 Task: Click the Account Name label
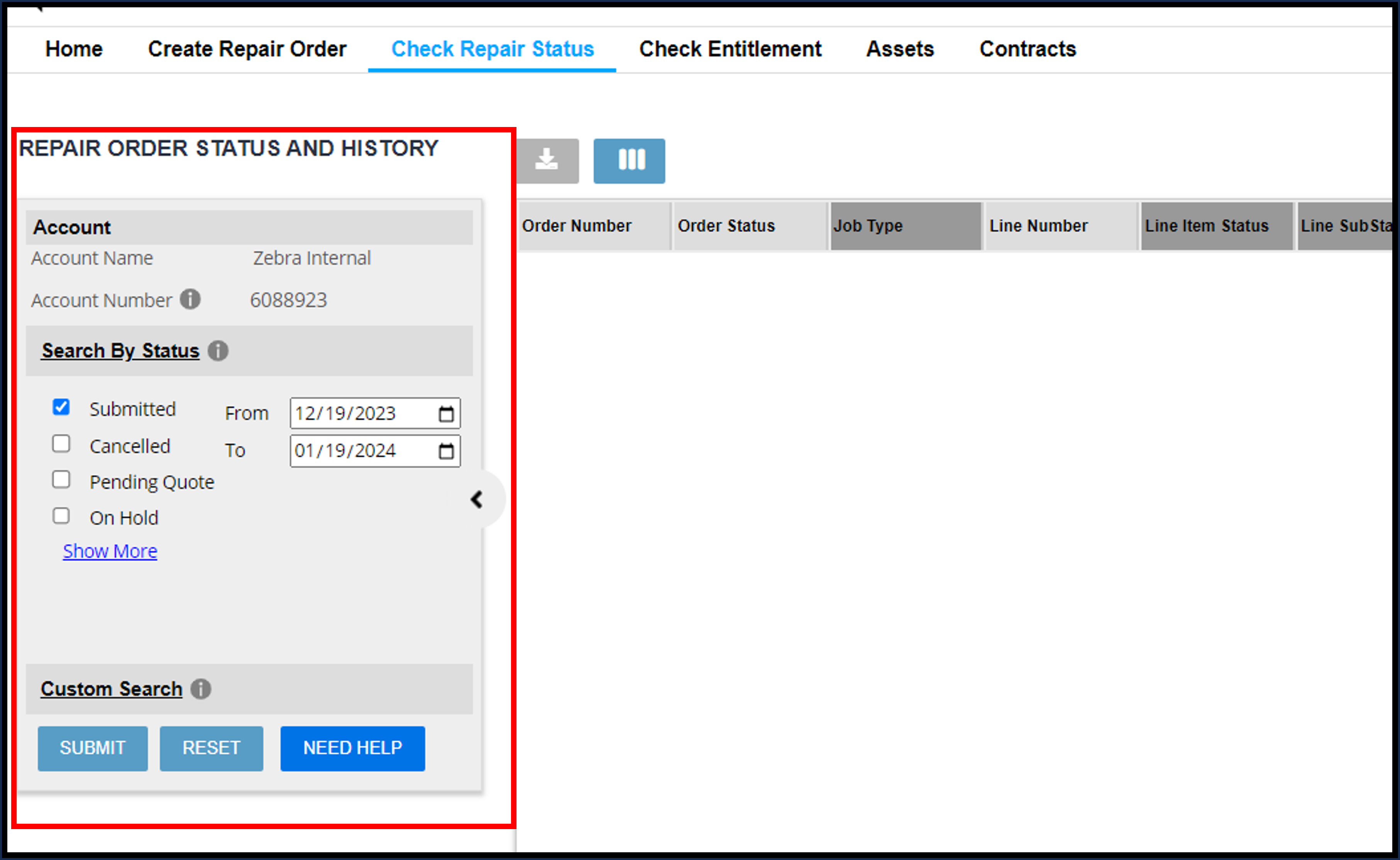(92, 258)
